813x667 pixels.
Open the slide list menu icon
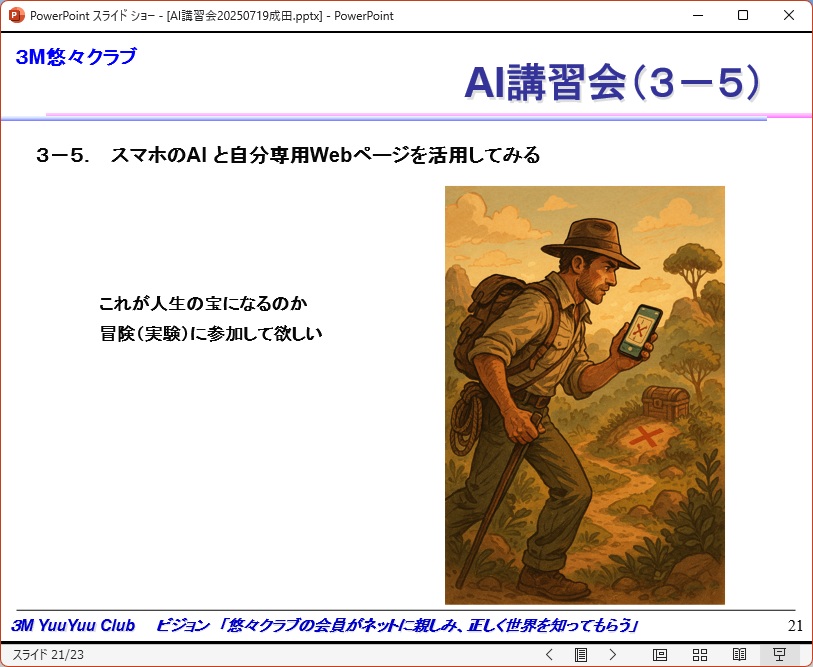click(581, 654)
